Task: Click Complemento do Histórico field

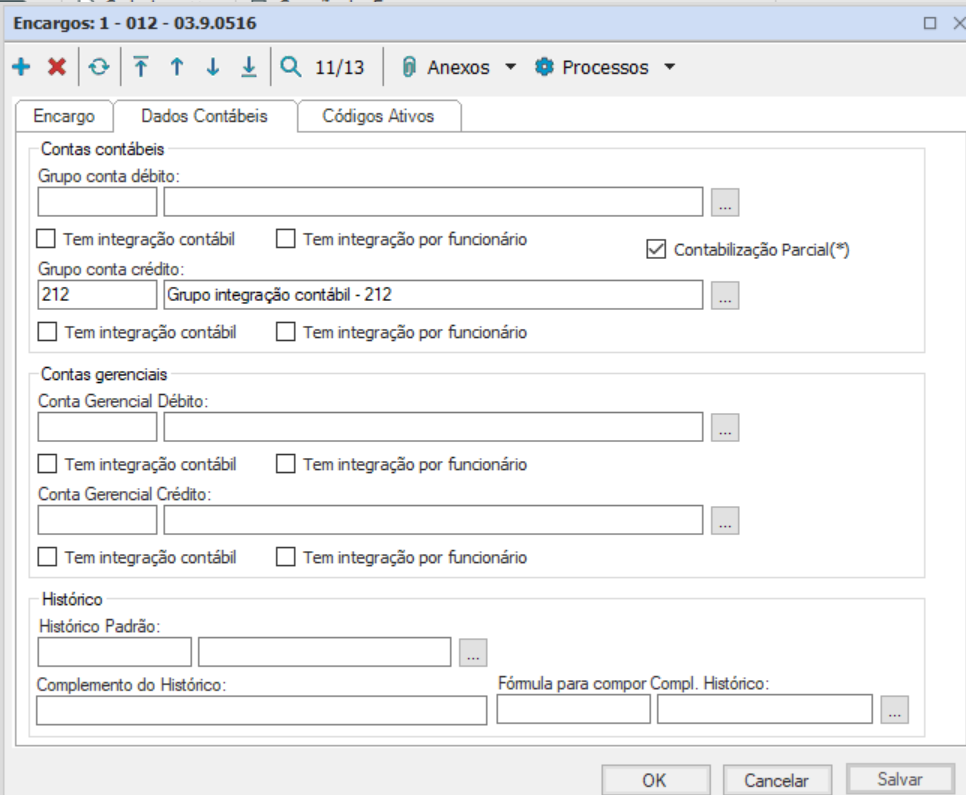Action: [262, 710]
